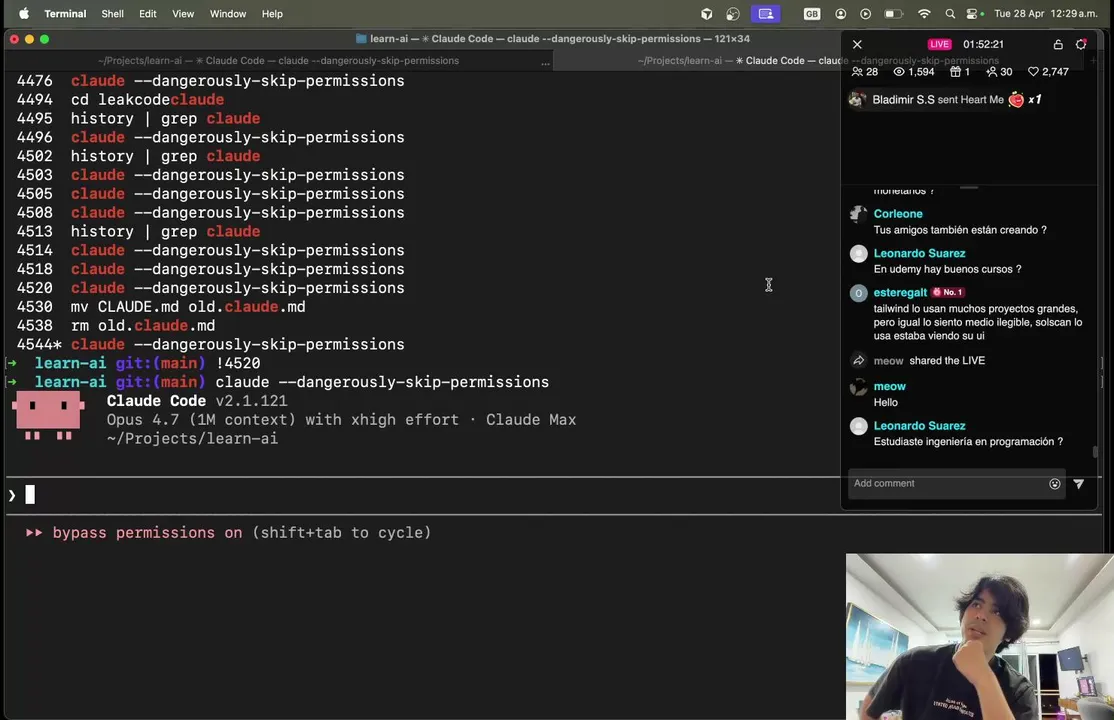Open the Apple menu

coord(23,14)
